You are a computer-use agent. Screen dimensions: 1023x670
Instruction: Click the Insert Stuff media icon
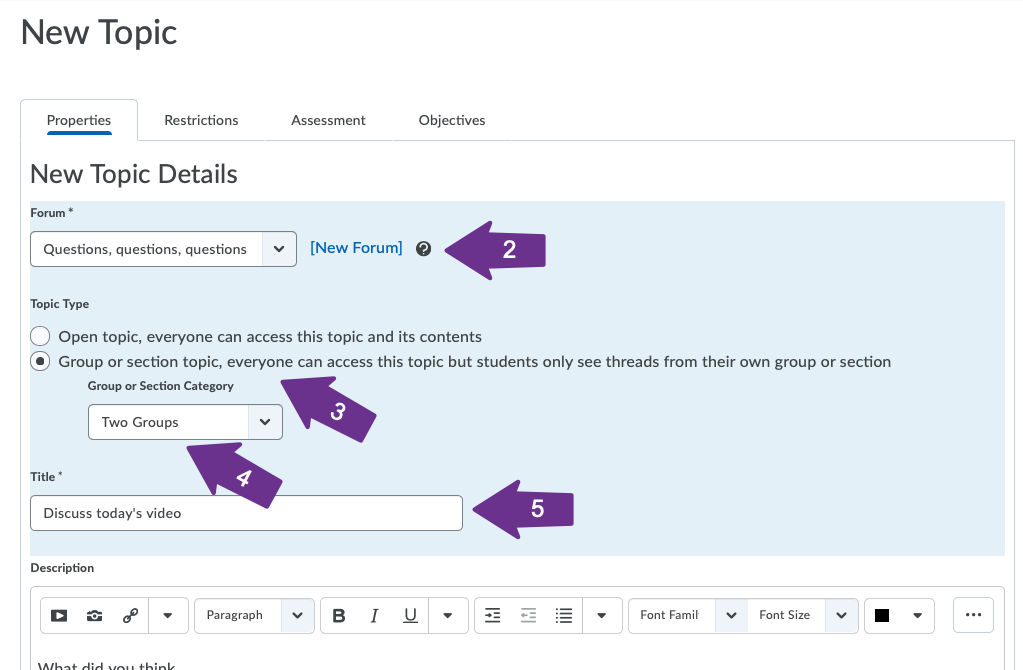click(x=59, y=616)
